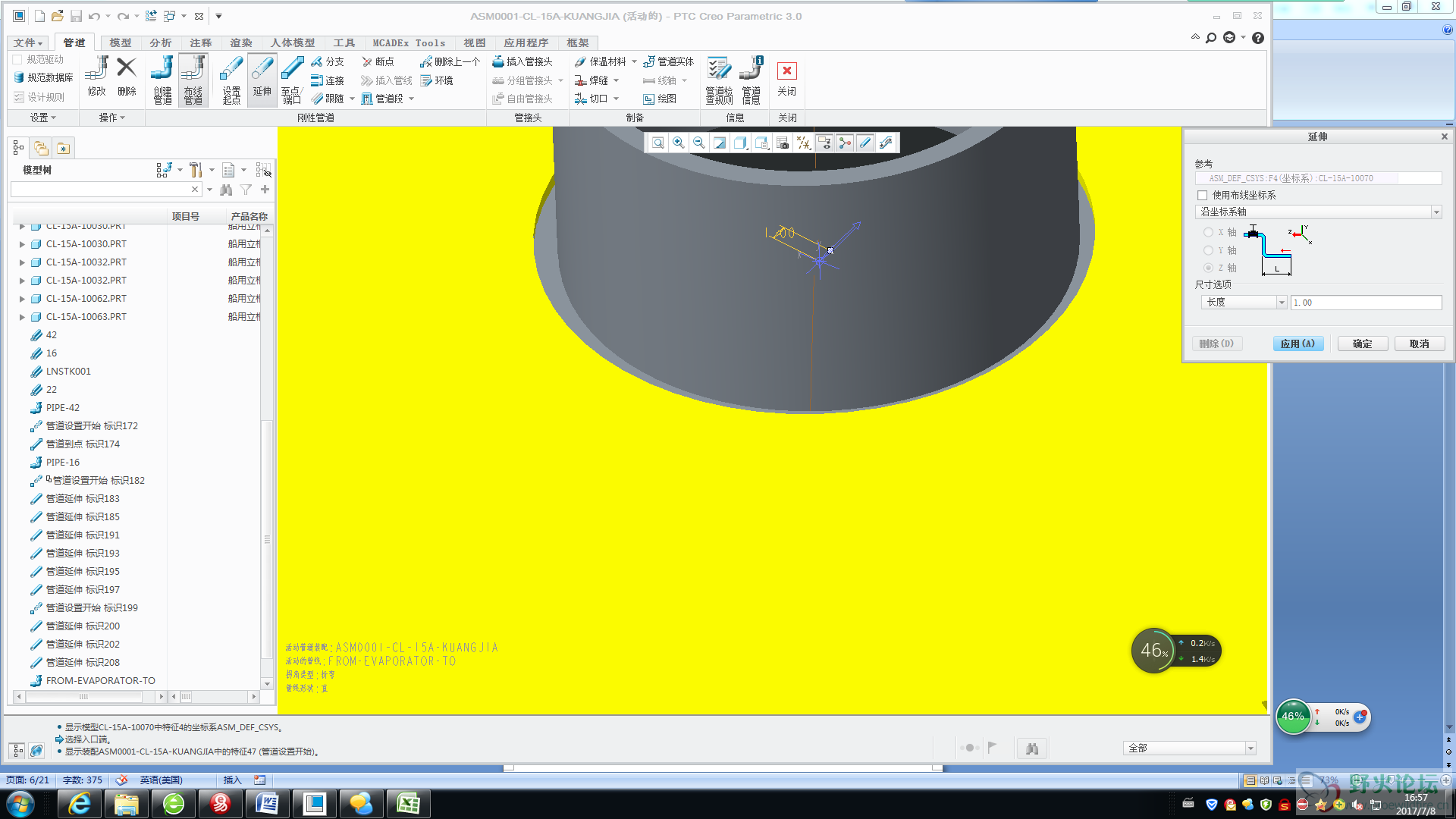Switch to the 模型 ribbon tab
1456x819 pixels.
click(121, 42)
